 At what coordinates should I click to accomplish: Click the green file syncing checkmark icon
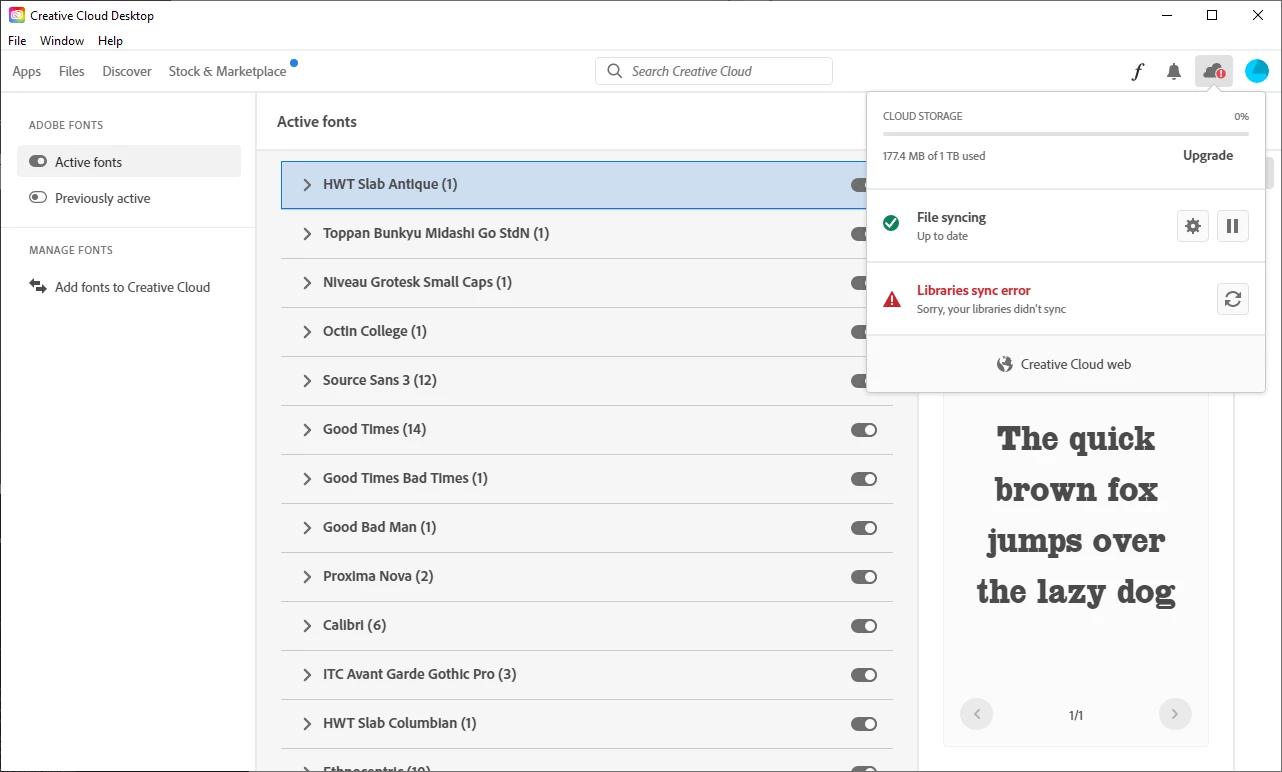click(x=891, y=223)
